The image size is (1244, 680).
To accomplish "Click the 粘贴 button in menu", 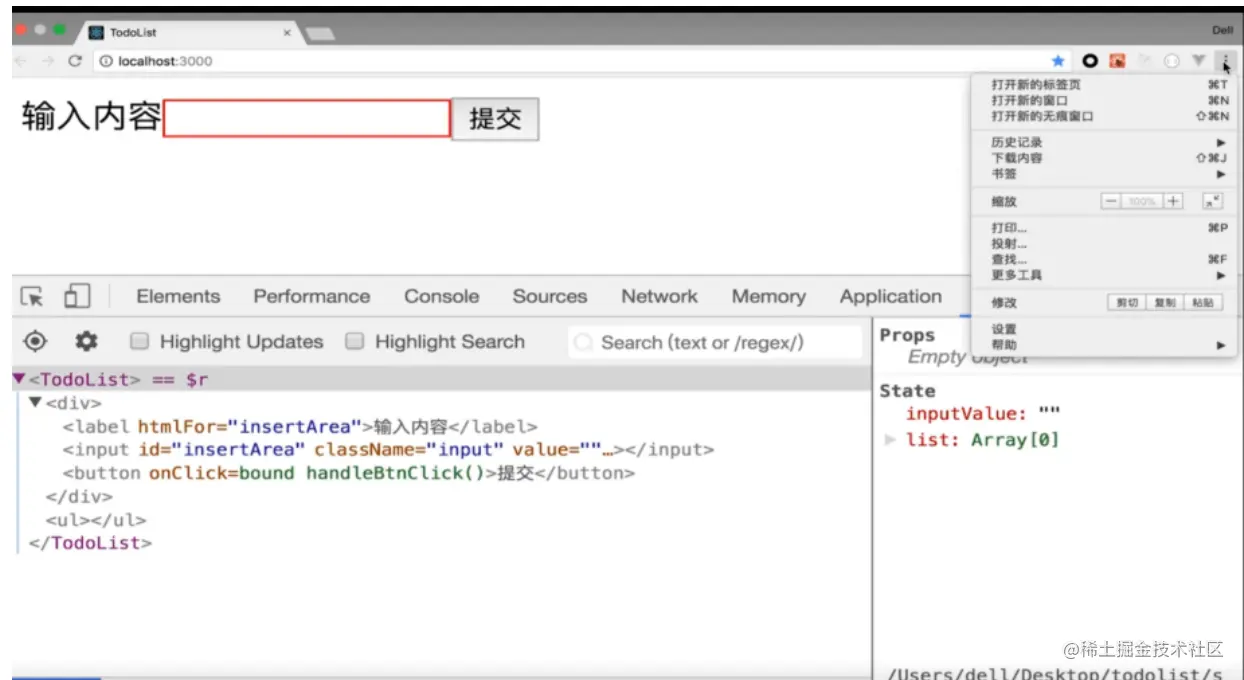I will (x=1203, y=302).
